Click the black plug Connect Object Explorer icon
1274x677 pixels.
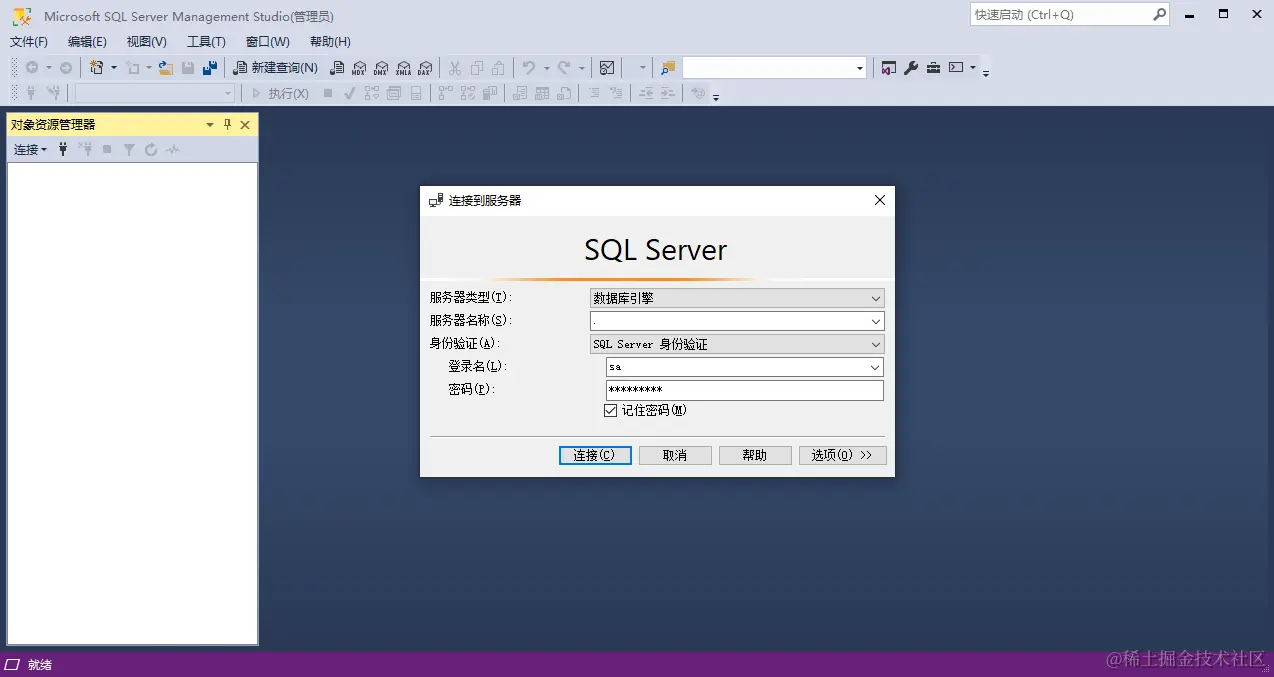(x=63, y=149)
